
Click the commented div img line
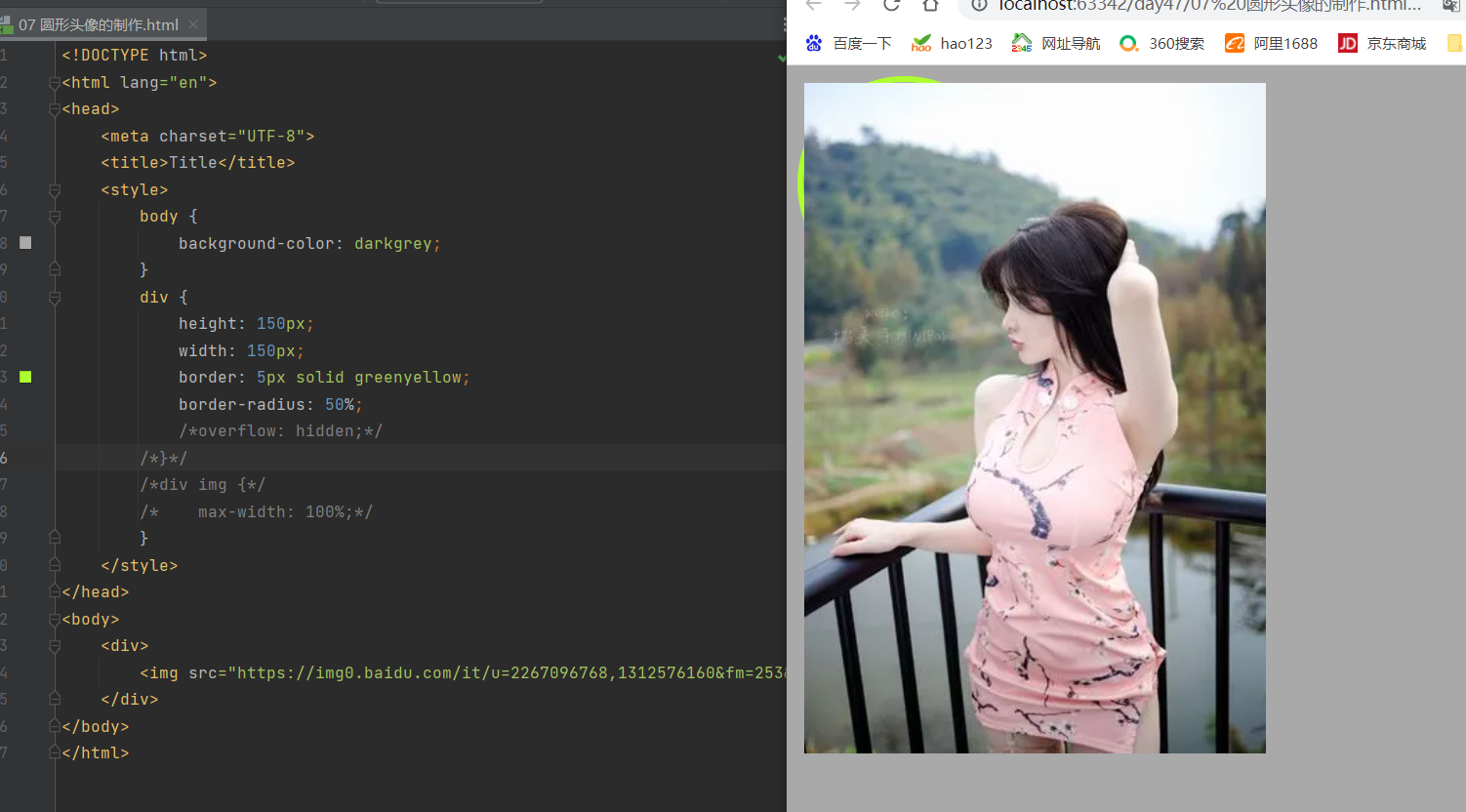202,485
